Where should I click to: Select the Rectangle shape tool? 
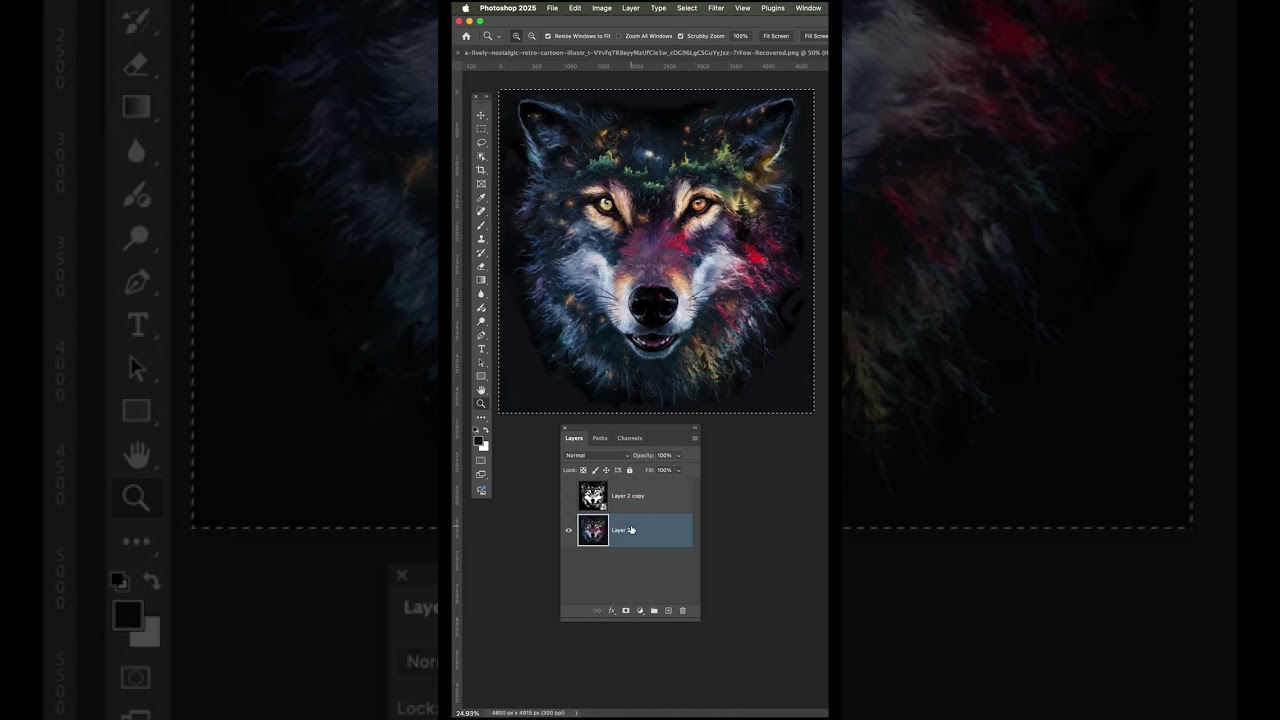[481, 376]
